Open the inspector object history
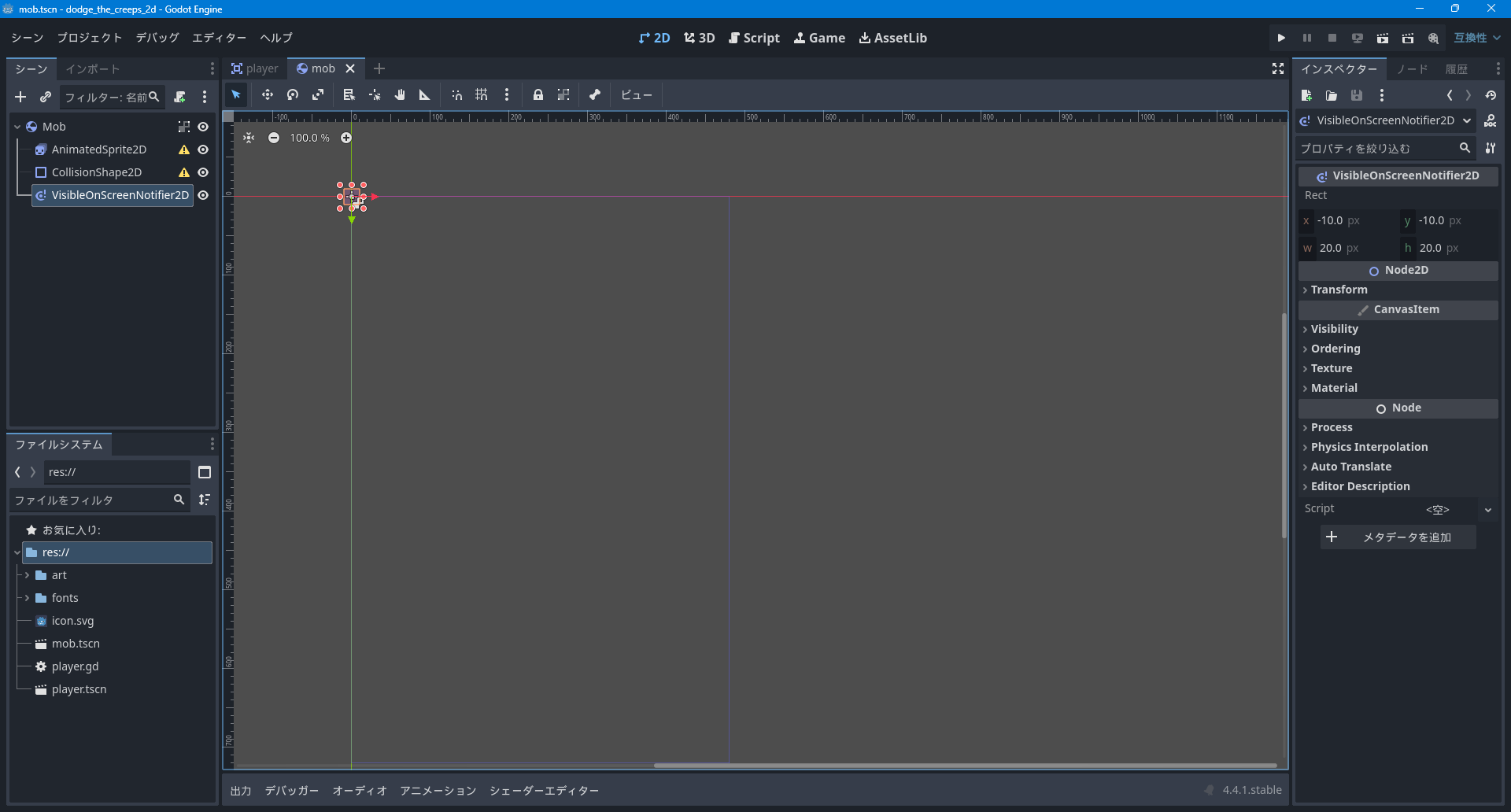 (1491, 95)
